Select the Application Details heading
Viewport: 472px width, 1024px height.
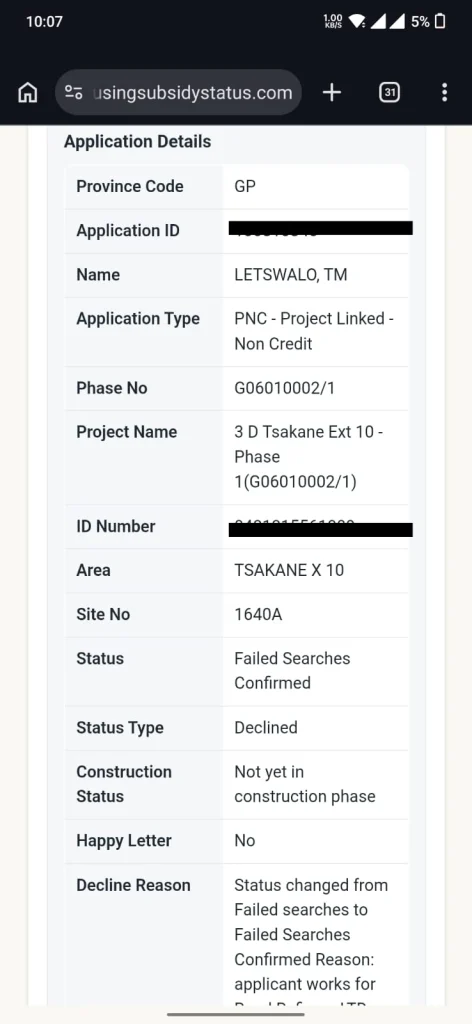(x=138, y=142)
